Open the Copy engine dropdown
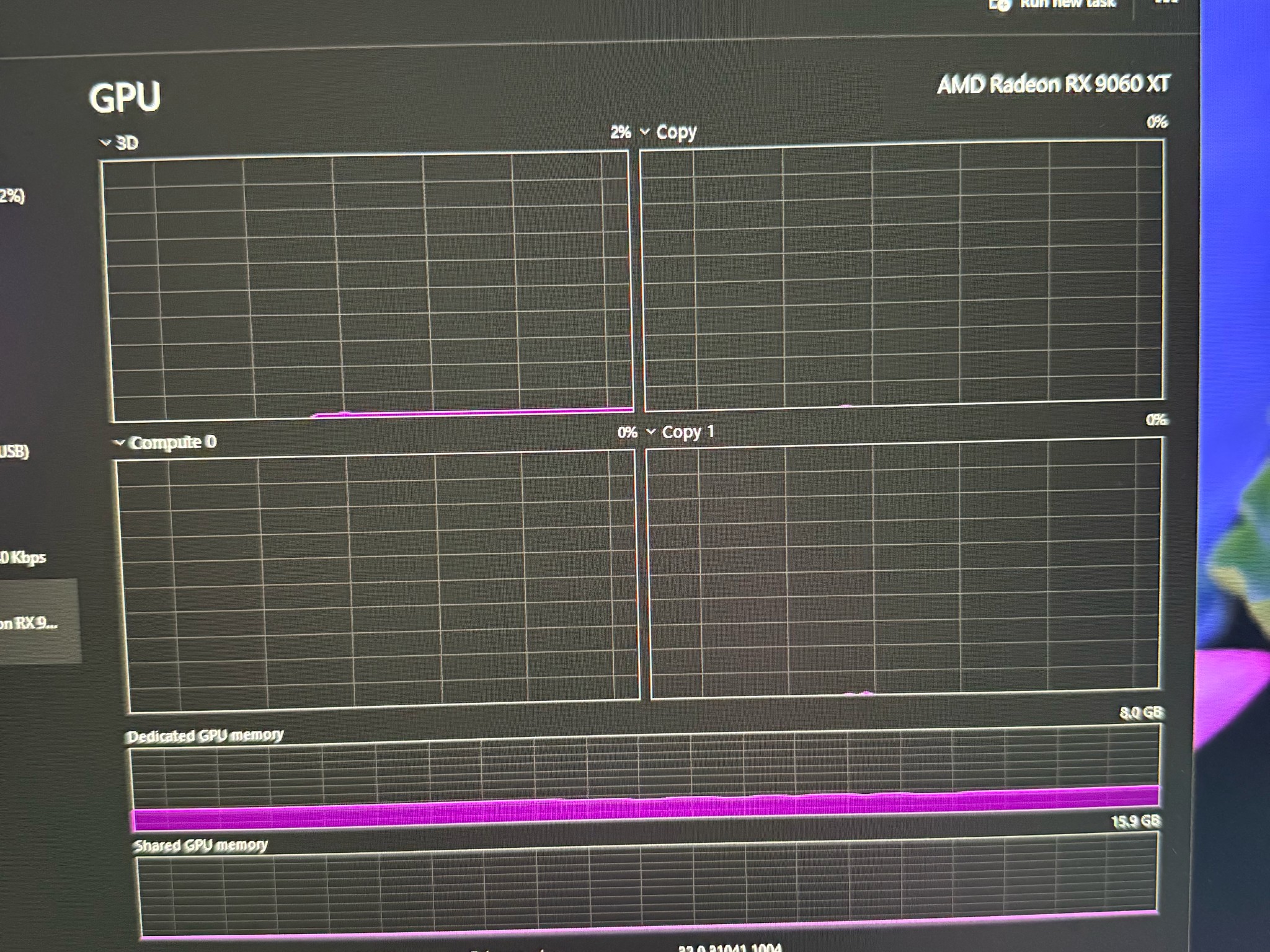The width and height of the screenshot is (1270, 952). (668, 132)
